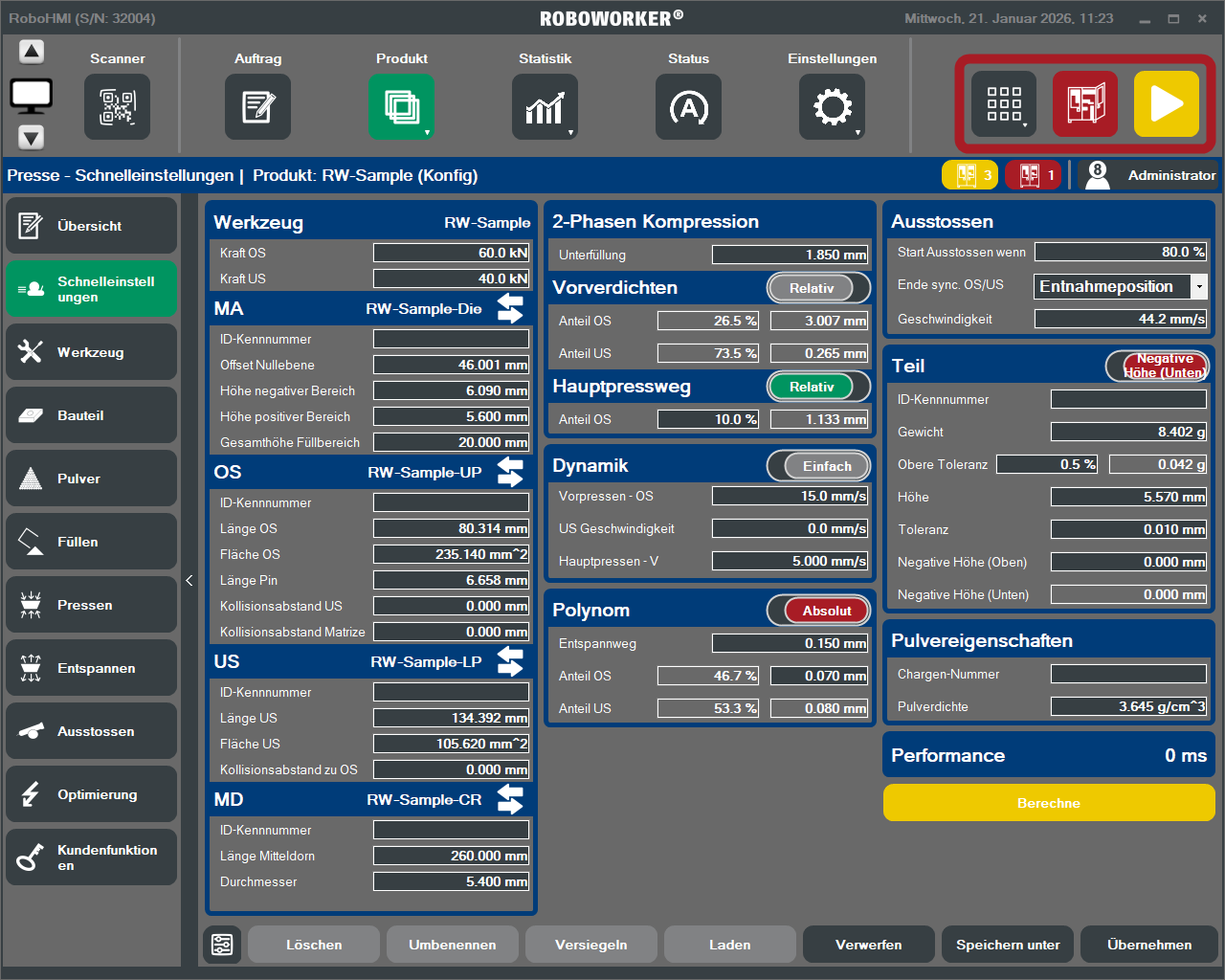Viewport: 1225px width, 980px height.
Task: Swap the MD RW-Sample-CR tool arrows
Action: [x=510, y=799]
